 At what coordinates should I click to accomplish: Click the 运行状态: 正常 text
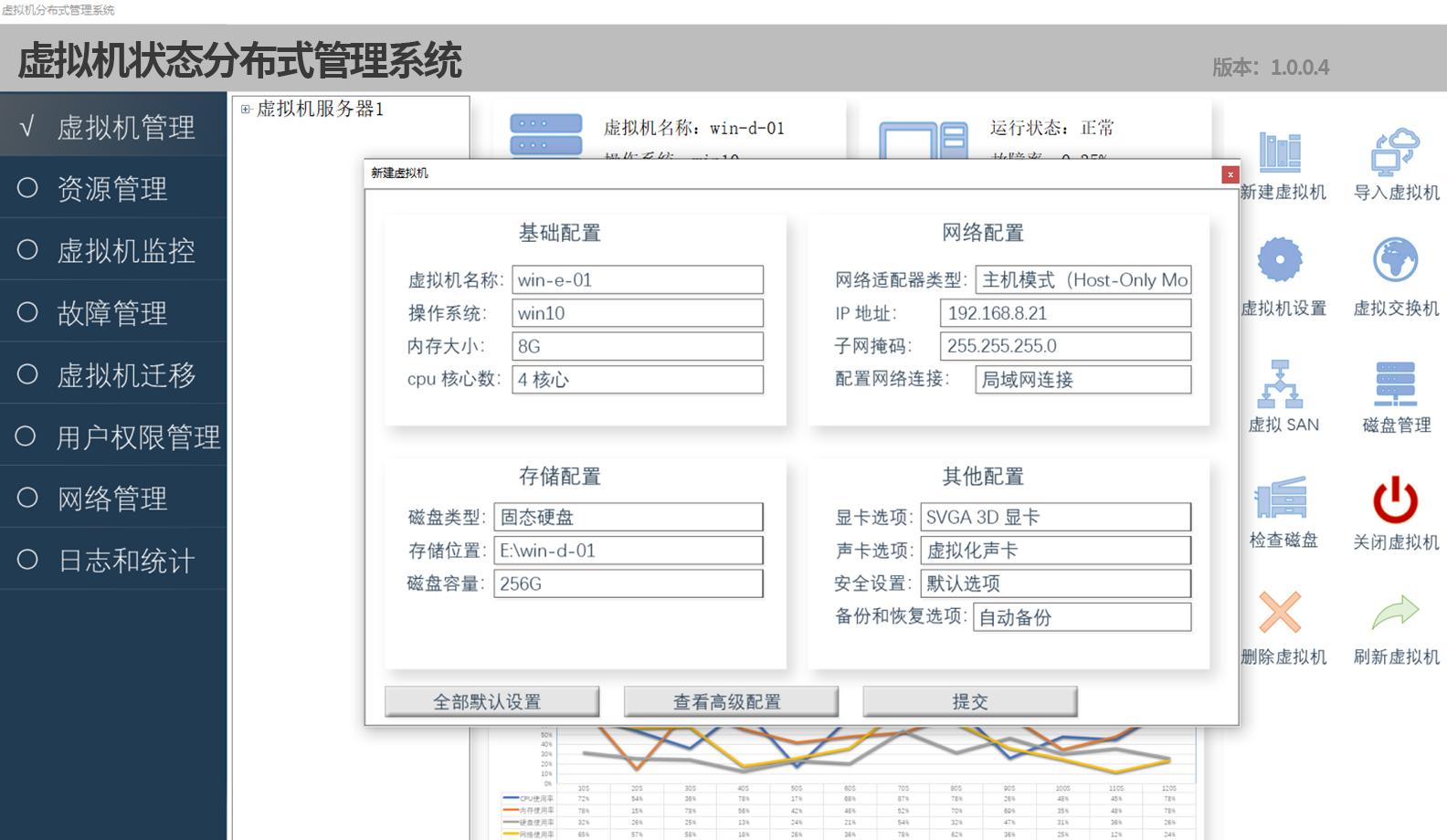click(1052, 128)
